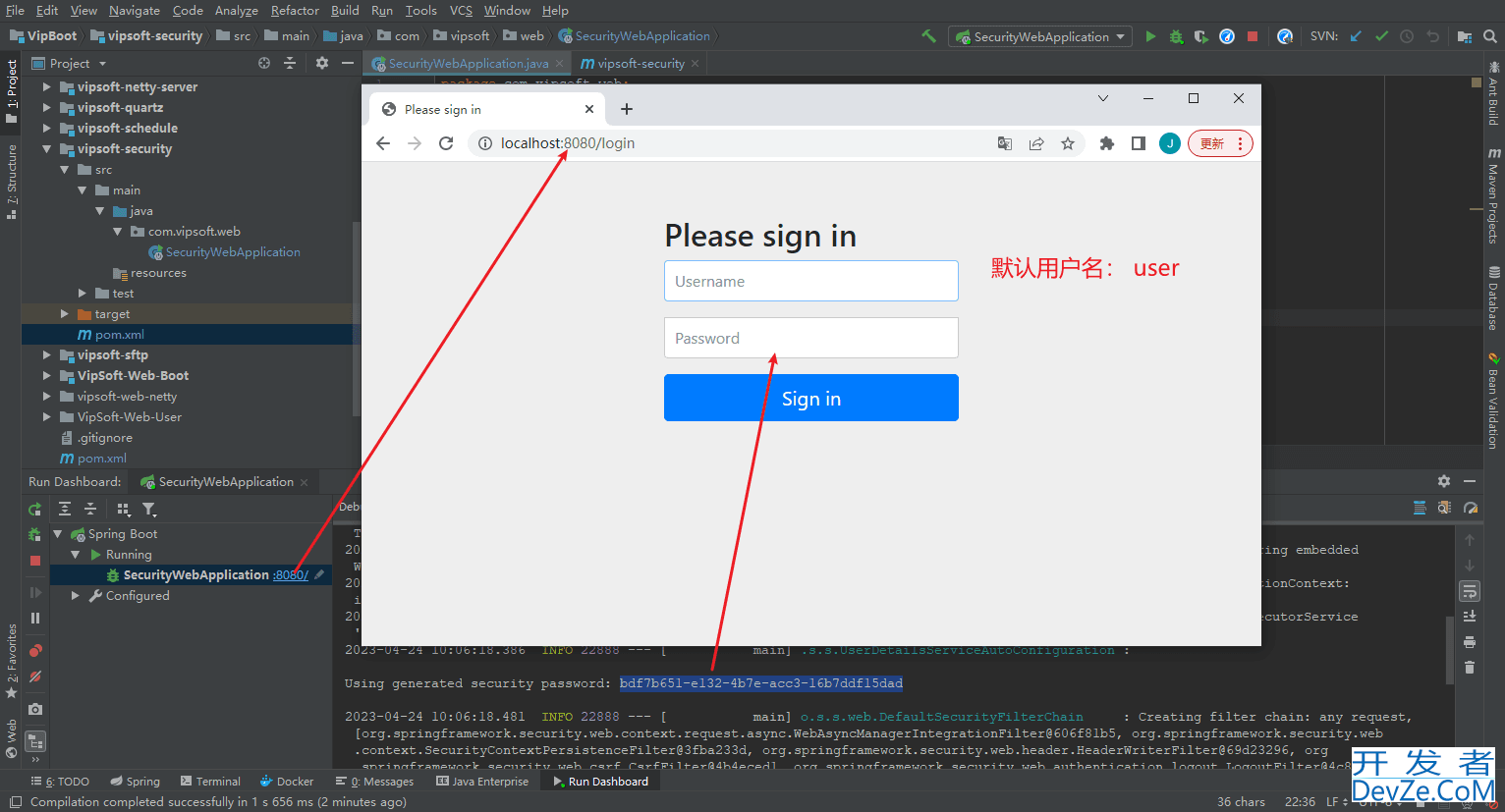Mute breakpoints in the Run Dashboard sidebar
The image size is (1505, 812).
click(x=35, y=677)
